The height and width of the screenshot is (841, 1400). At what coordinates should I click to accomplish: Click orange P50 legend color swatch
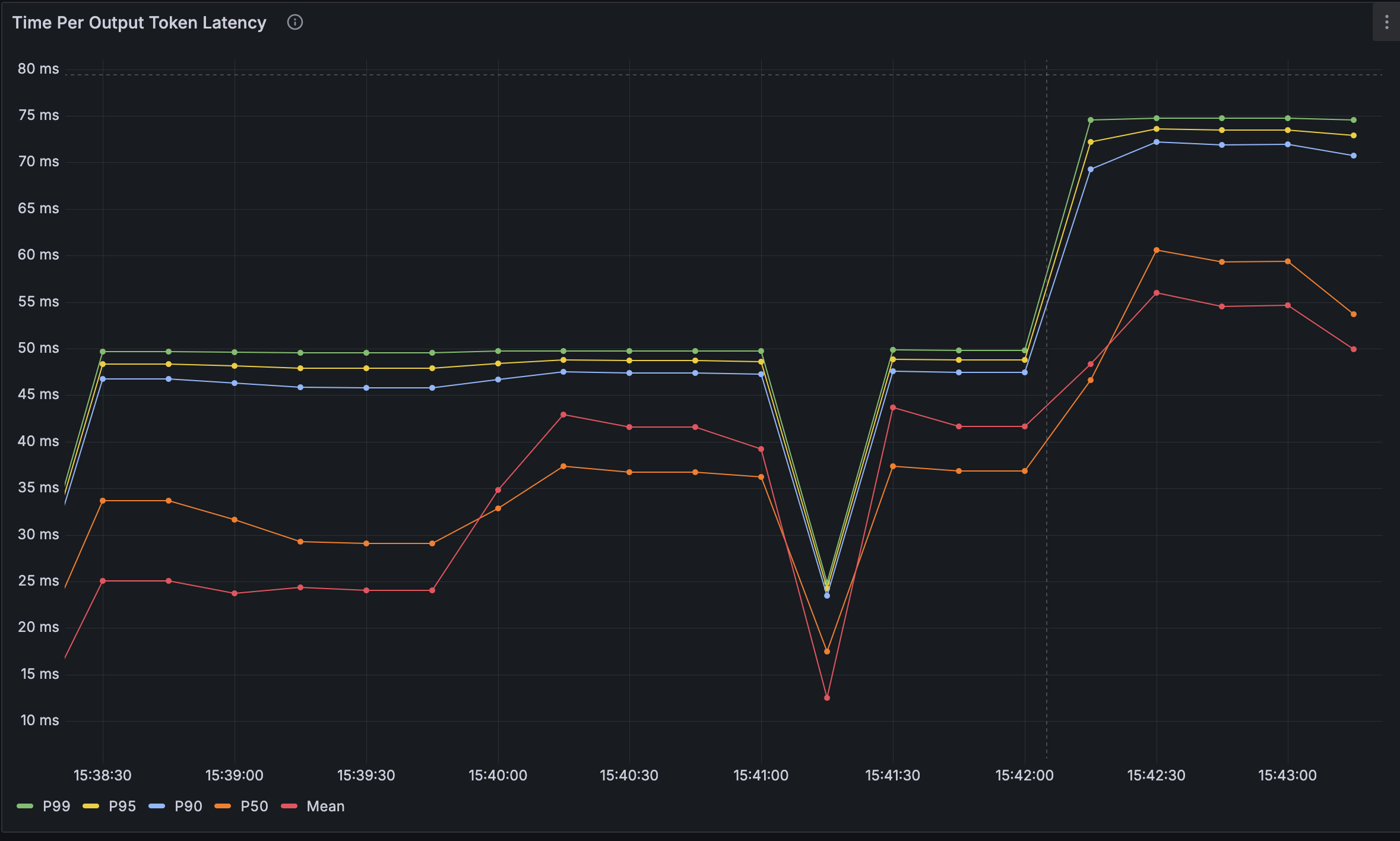coord(223,806)
